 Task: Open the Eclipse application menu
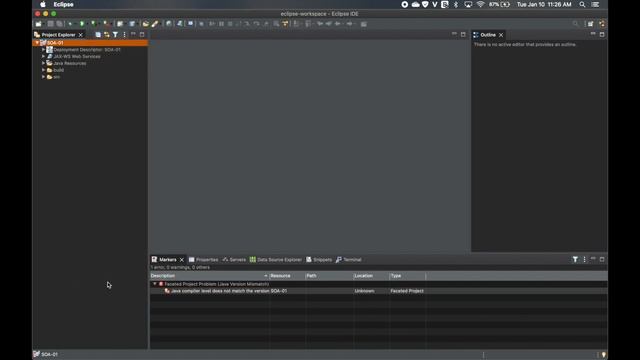[64, 4]
